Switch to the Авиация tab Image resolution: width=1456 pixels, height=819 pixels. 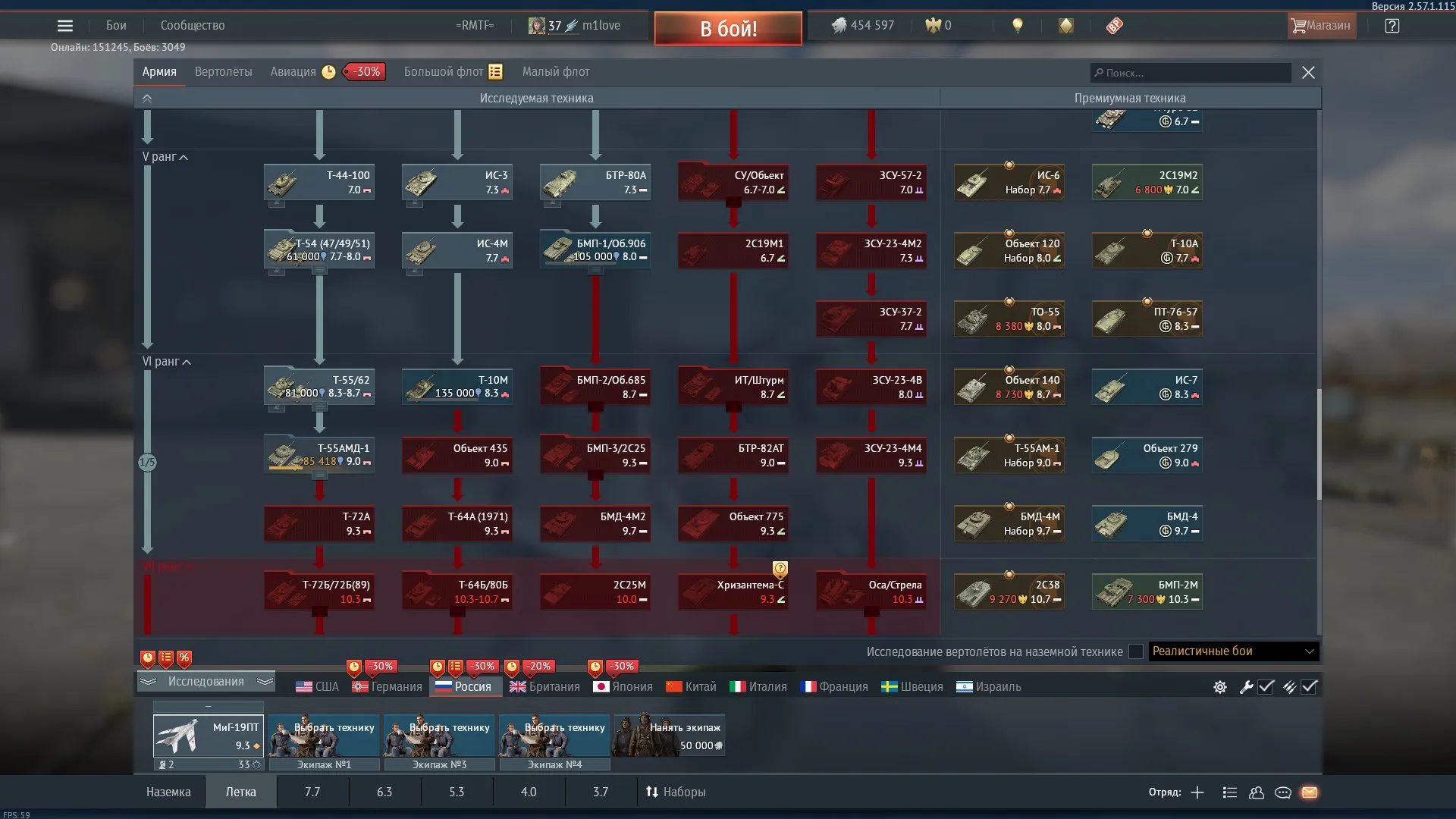[293, 72]
